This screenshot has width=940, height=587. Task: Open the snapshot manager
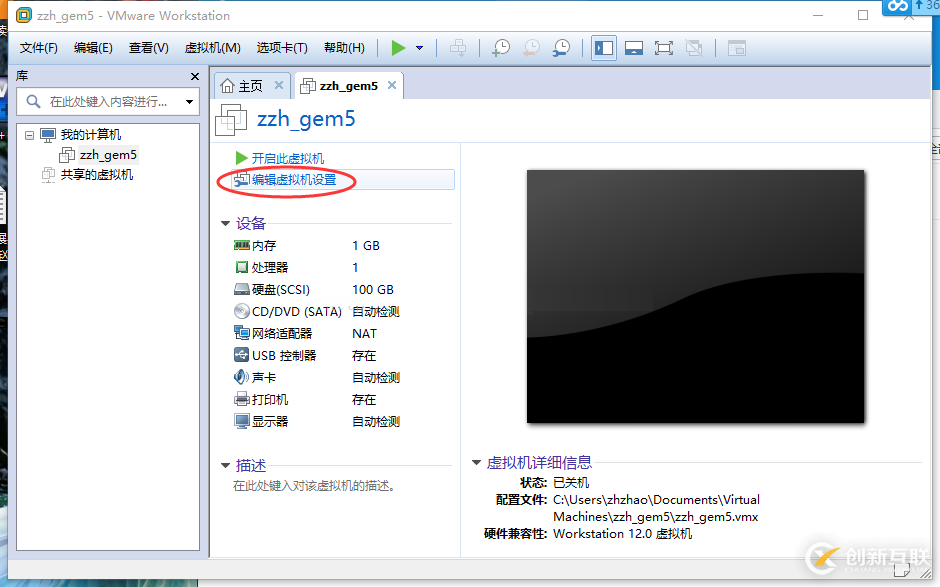[x=560, y=47]
